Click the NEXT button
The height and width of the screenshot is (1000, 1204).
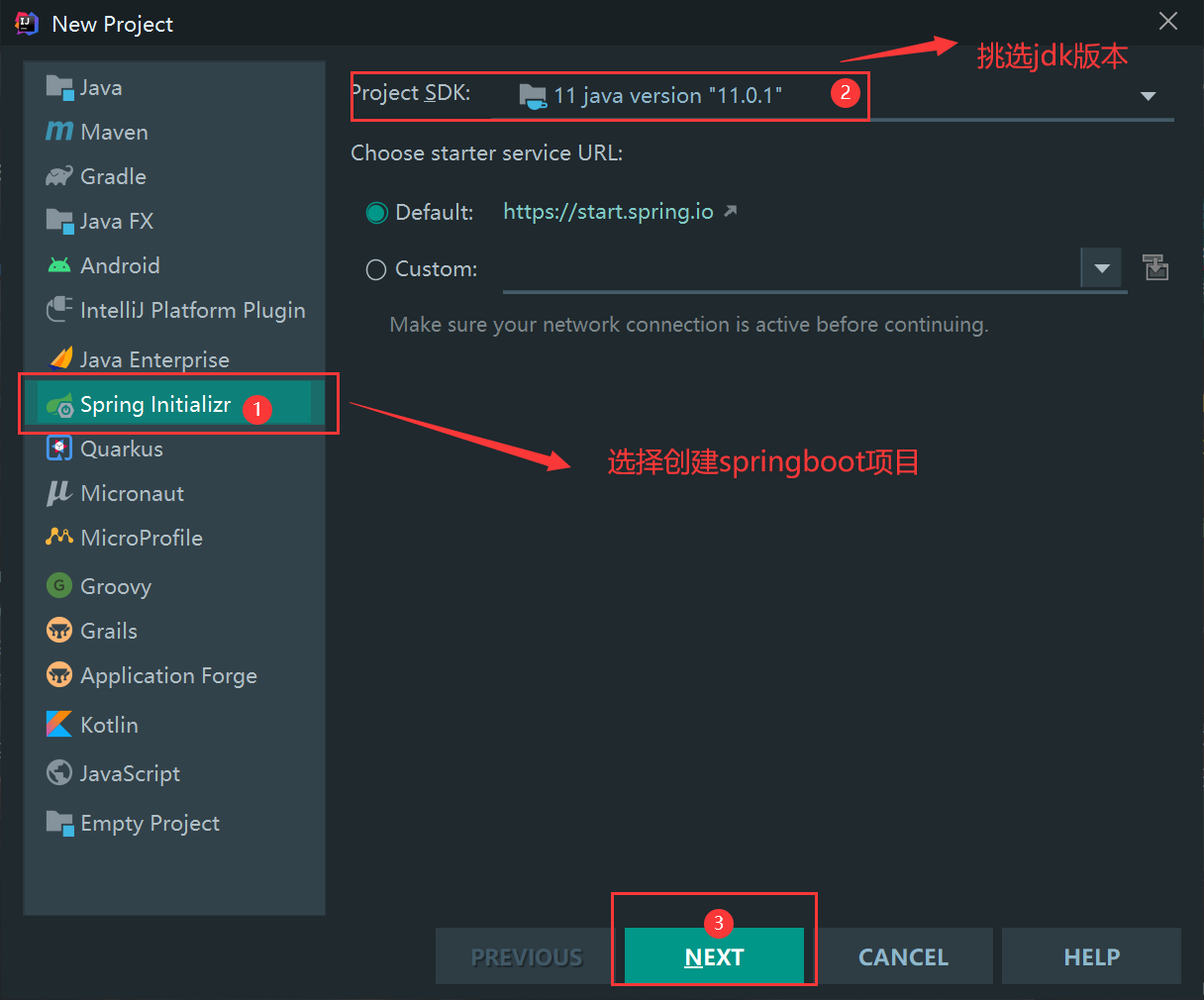pos(714,956)
